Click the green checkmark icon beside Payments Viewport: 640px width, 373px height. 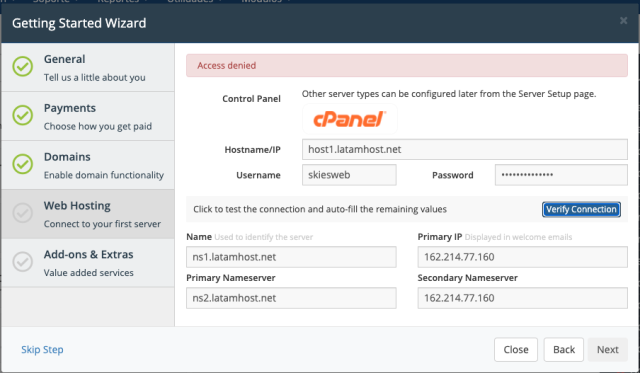[22, 115]
